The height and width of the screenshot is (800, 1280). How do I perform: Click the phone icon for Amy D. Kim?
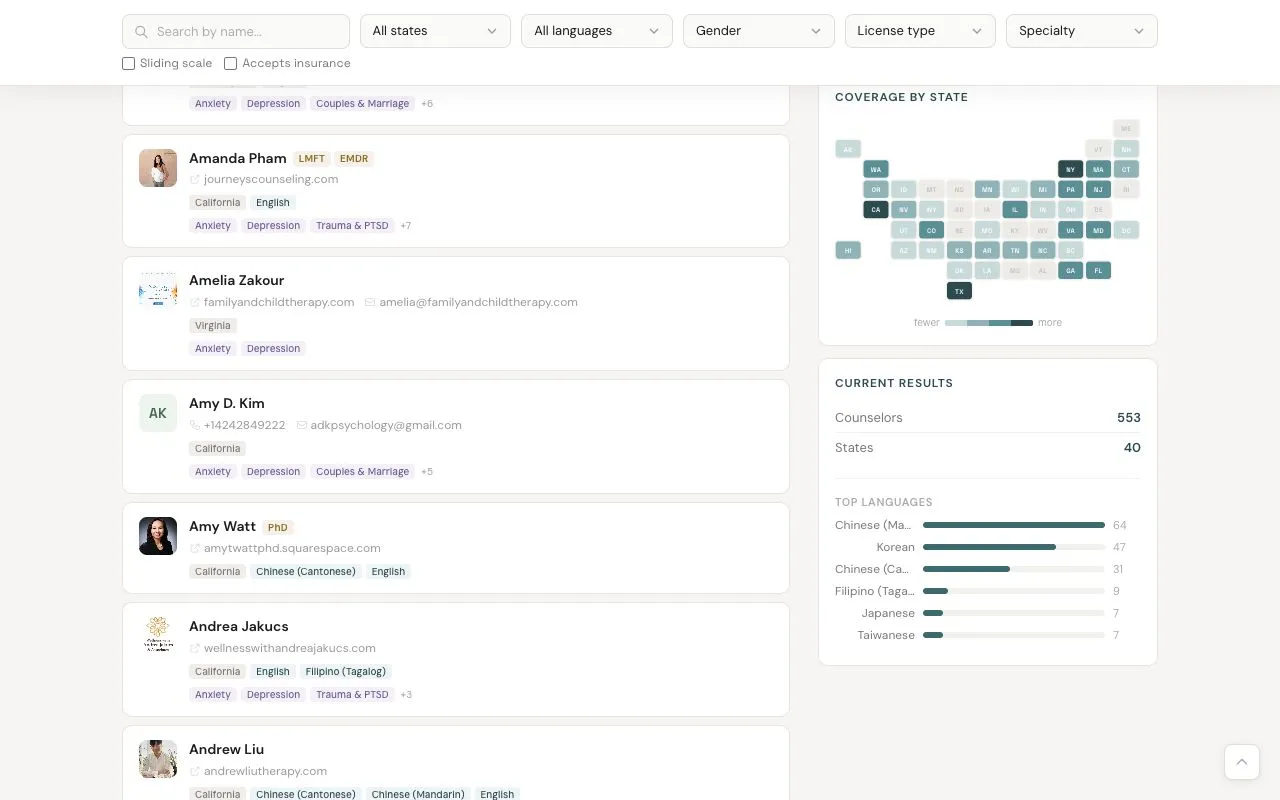(195, 426)
